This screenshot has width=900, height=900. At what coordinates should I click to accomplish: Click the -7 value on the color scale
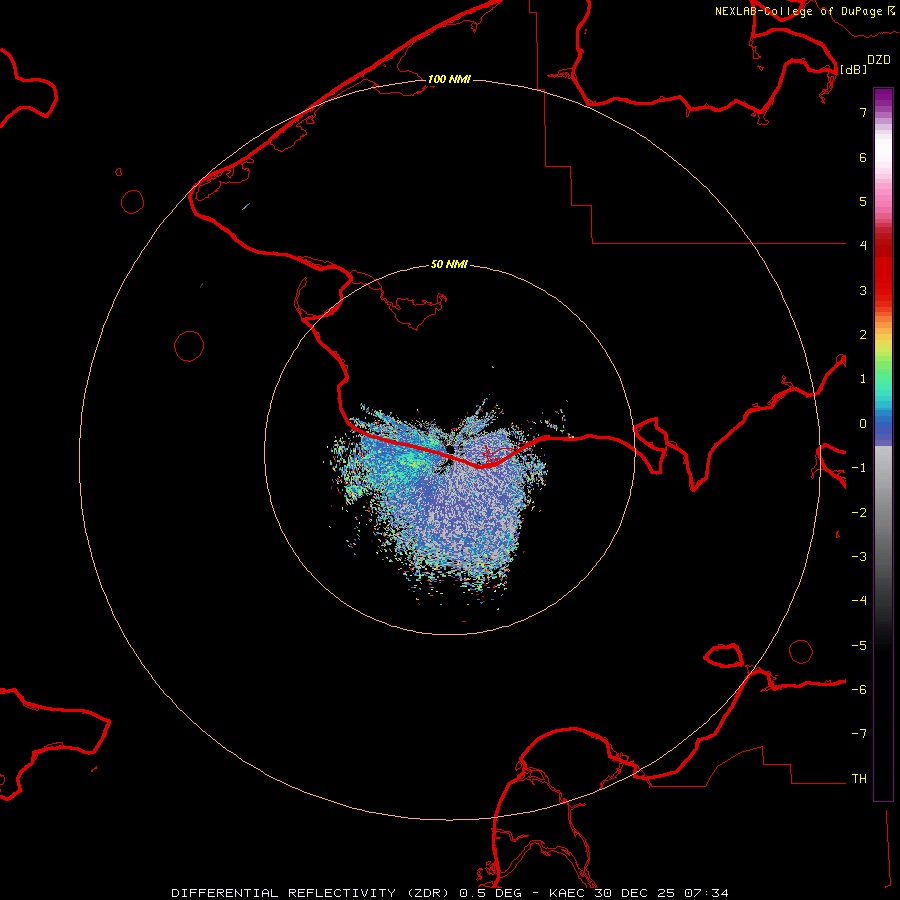click(x=859, y=734)
